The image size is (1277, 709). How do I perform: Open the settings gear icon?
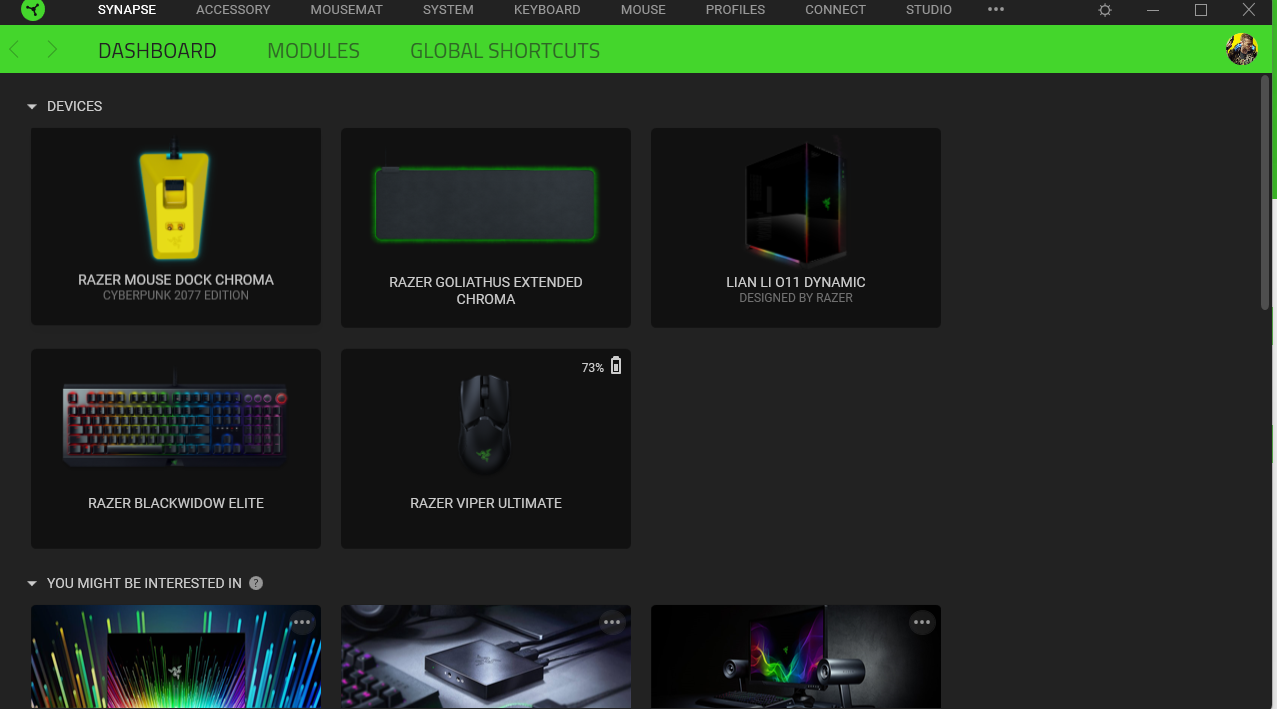pos(1105,10)
